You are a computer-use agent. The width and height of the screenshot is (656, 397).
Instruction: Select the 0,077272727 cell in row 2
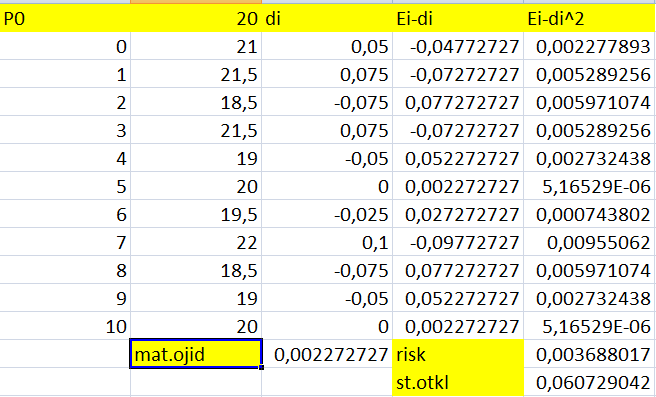458,102
